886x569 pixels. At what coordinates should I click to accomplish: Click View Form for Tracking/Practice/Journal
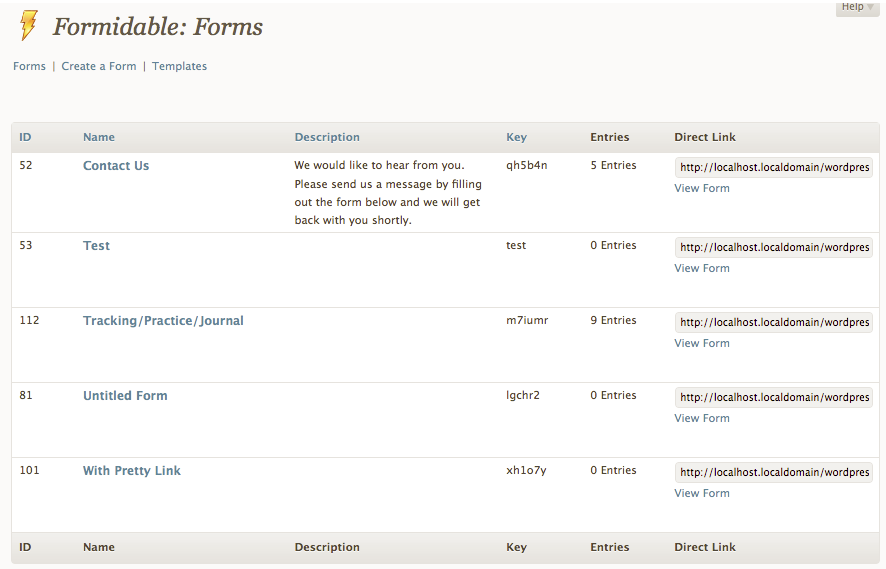pyautogui.click(x=702, y=344)
